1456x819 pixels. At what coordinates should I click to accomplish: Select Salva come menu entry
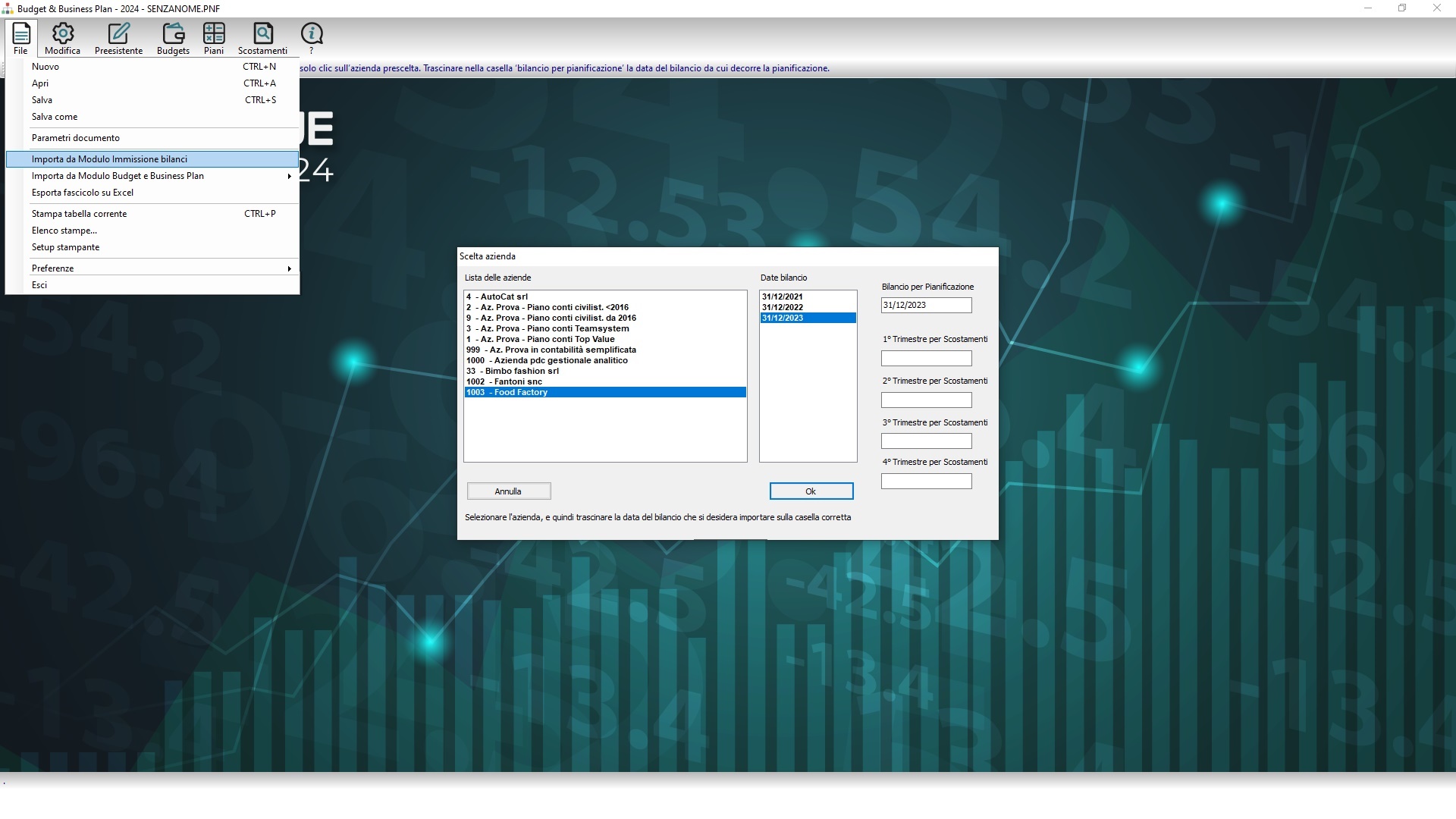point(152,117)
